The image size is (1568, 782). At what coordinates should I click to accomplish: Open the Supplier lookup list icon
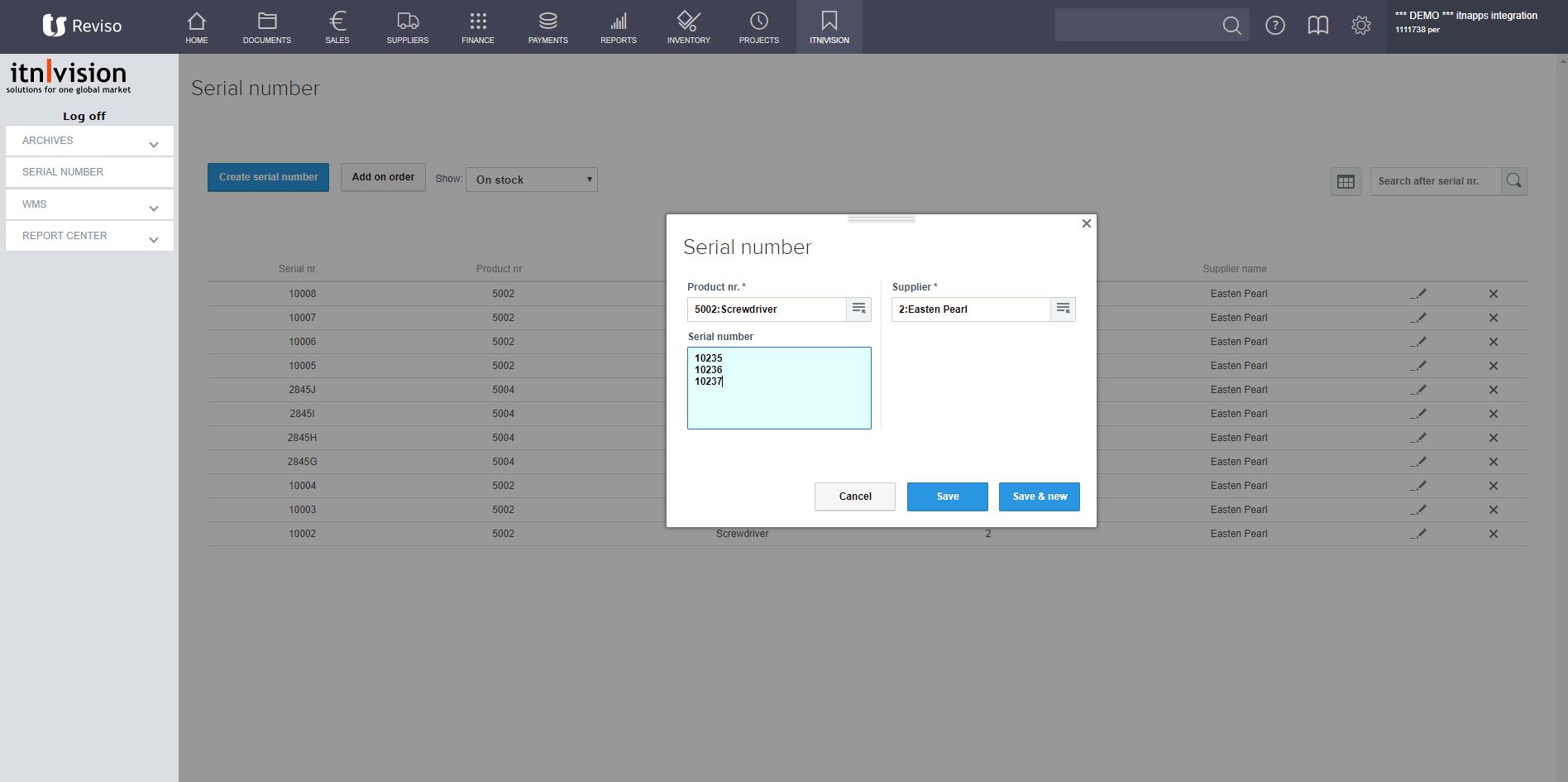[x=1063, y=309]
